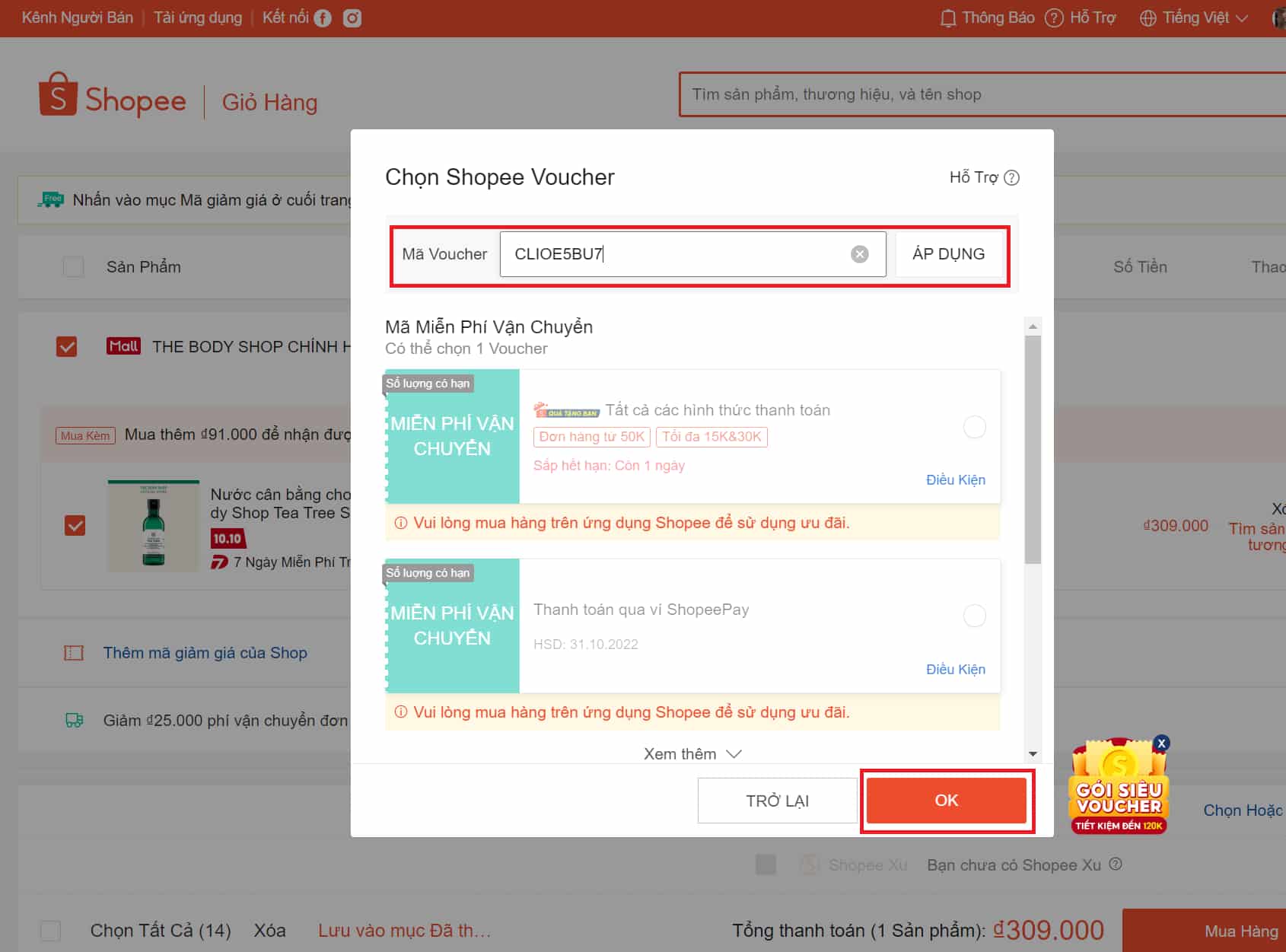Close the Gói Siêu Voucher floating banner
The image size is (1286, 952).
[1160, 743]
